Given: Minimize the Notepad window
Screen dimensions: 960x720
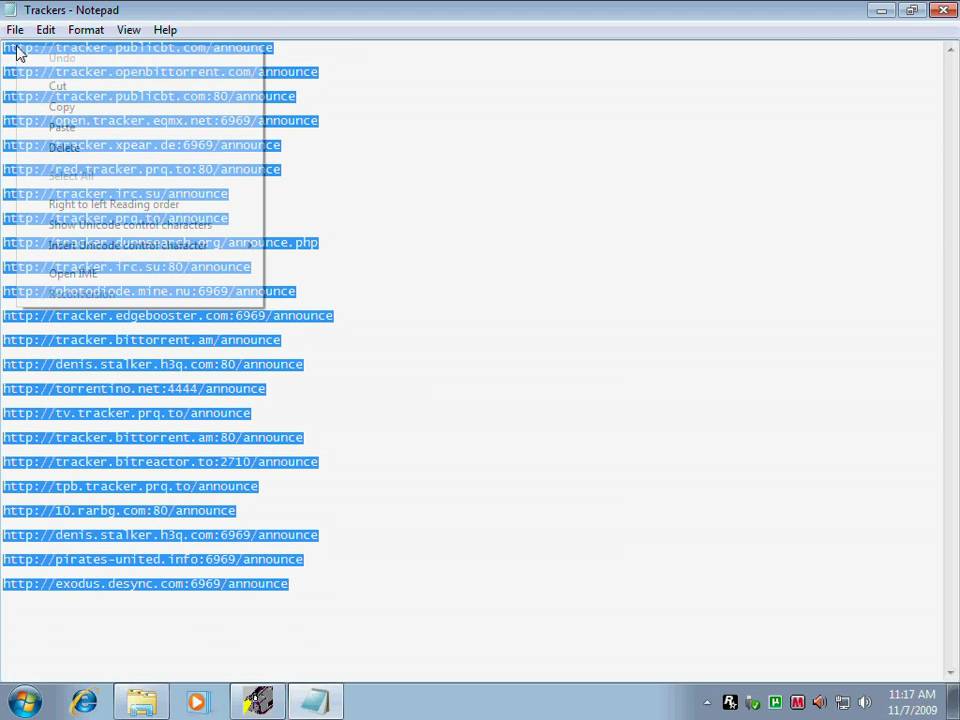Looking at the screenshot, I should click(x=882, y=10).
